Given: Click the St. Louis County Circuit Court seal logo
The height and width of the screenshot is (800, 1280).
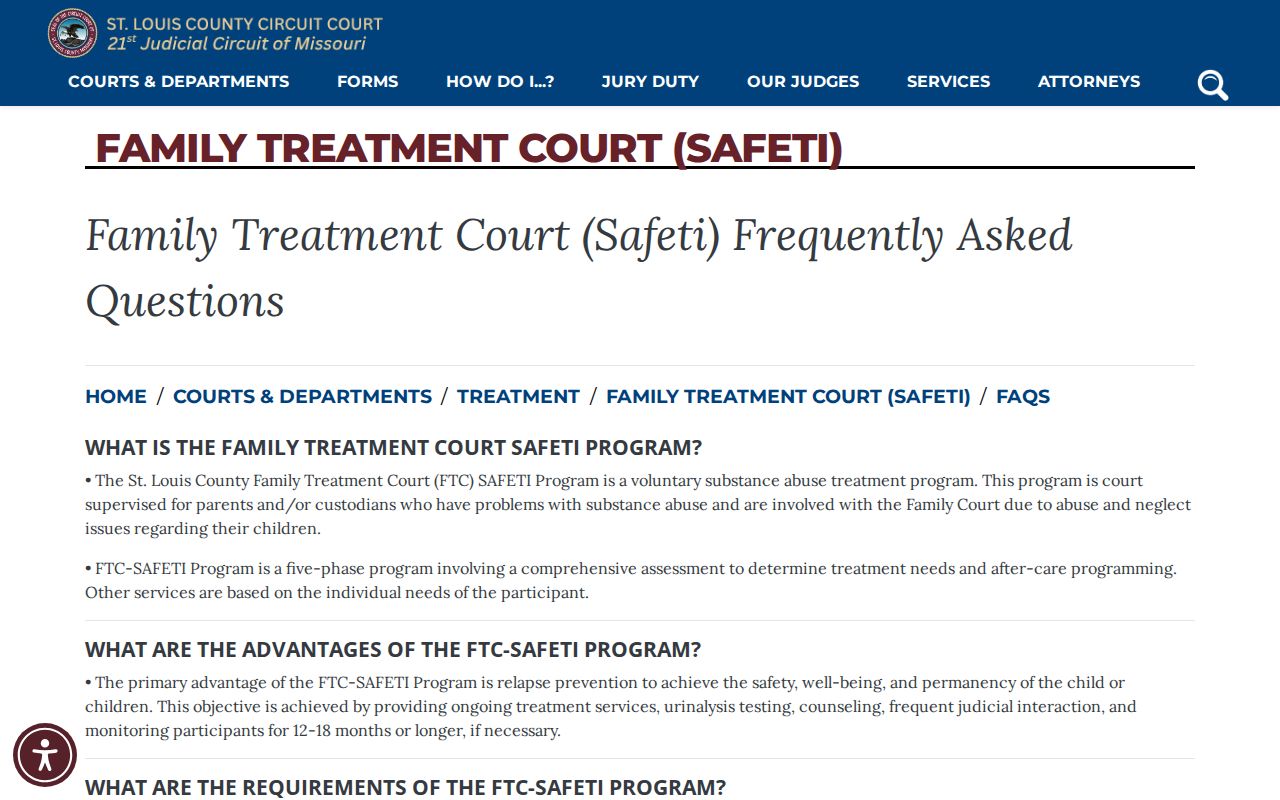Looking at the screenshot, I should (72, 33).
